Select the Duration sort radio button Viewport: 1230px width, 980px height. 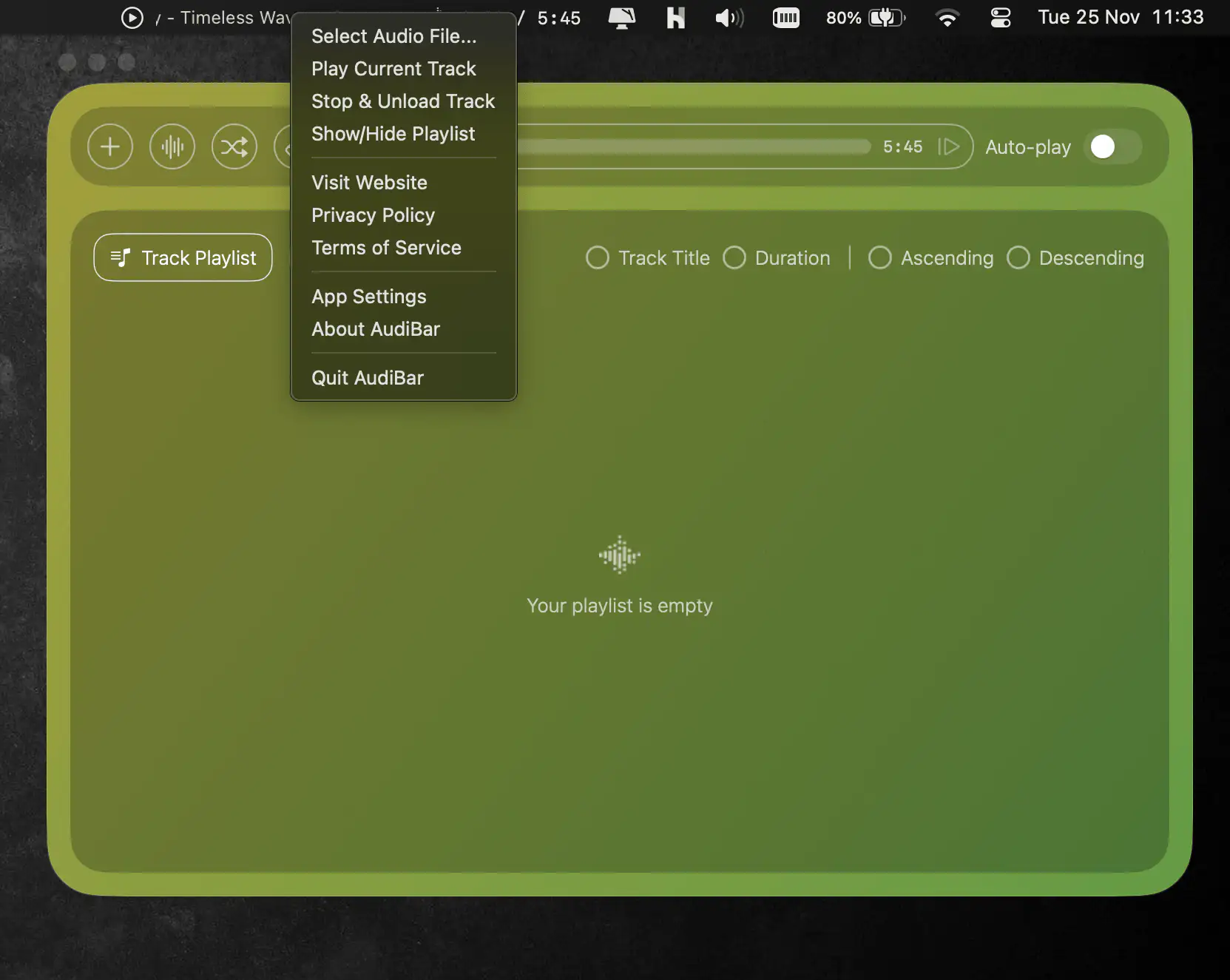point(734,257)
